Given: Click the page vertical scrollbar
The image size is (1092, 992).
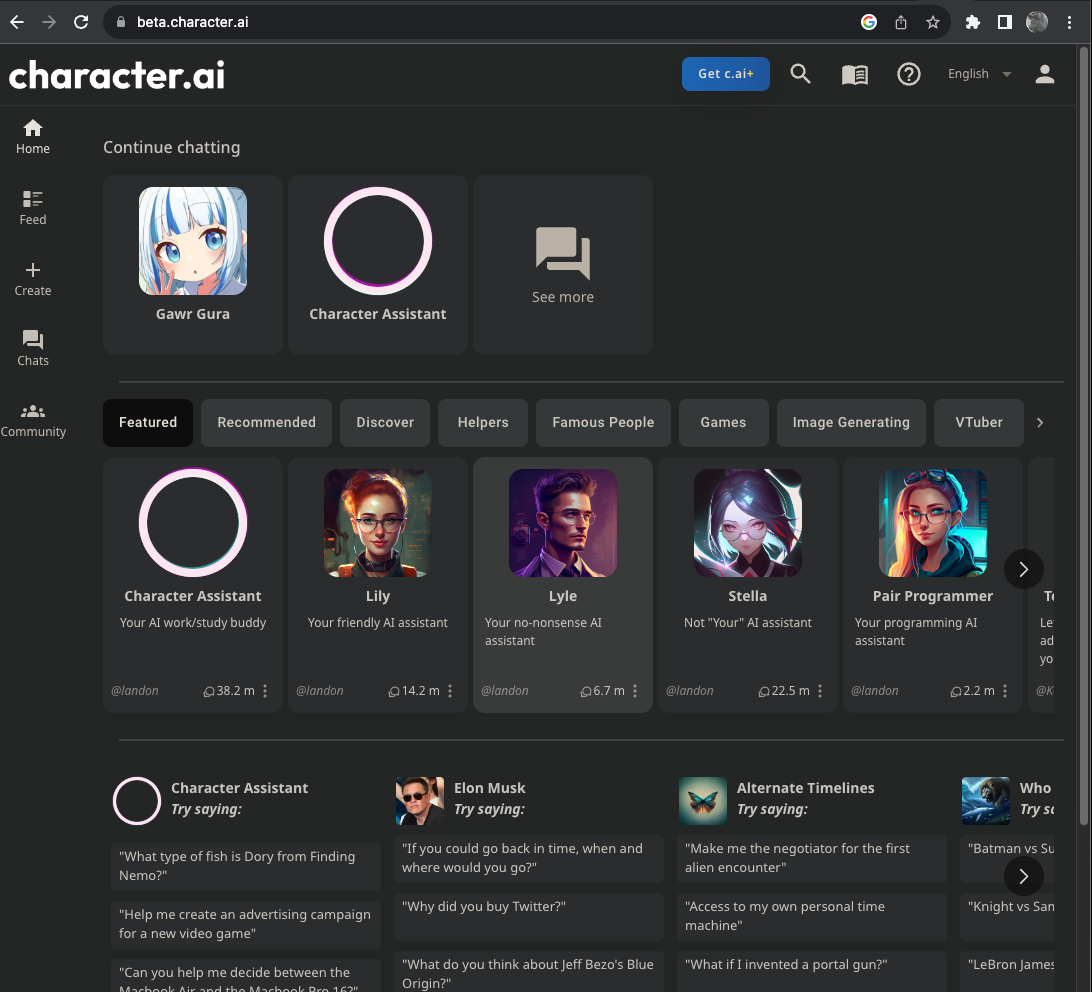Looking at the screenshot, I should click(1084, 435).
